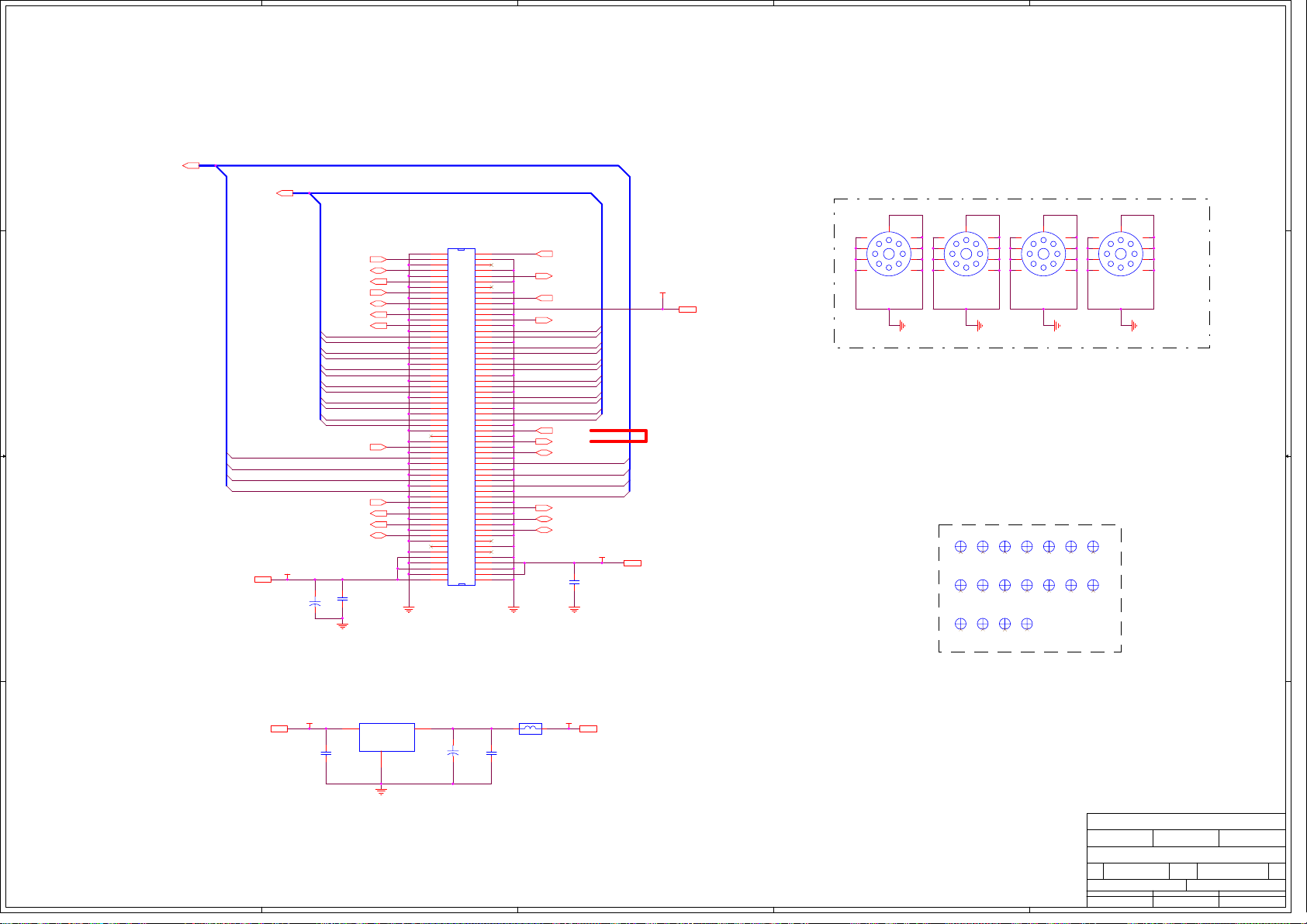Screen dimensions: 1307x924
Task: Click the second mounting-hole socket from left
Action: click(x=966, y=254)
